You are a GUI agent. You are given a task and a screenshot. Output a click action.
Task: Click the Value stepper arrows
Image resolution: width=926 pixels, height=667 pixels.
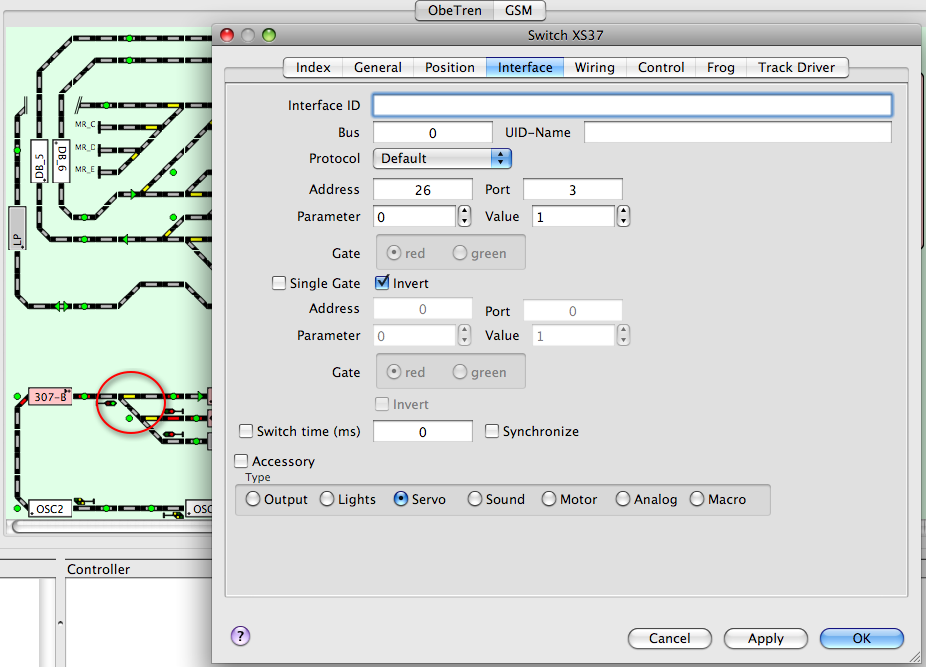tap(624, 217)
